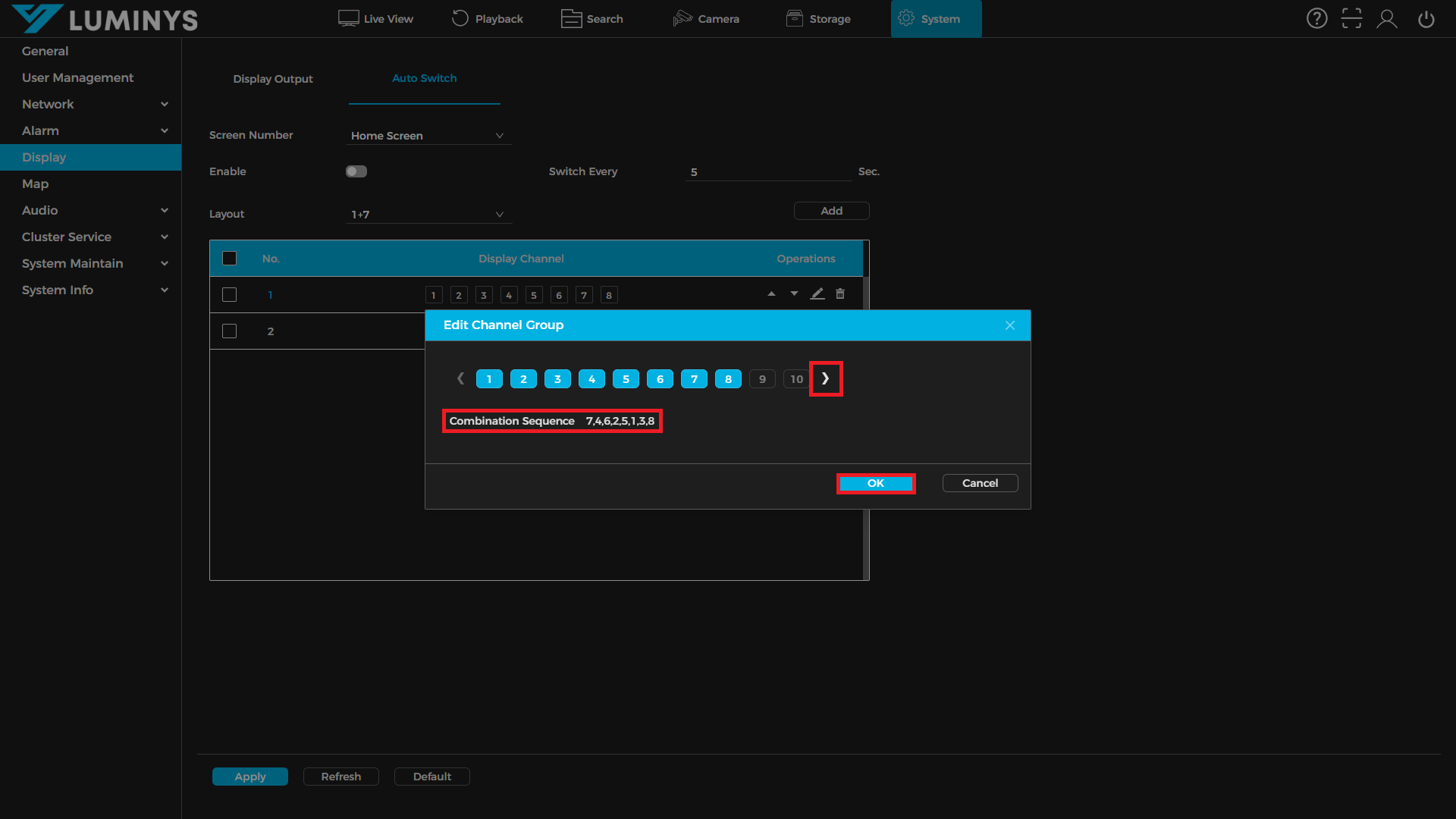This screenshot has height=819, width=1456.
Task: Click the Apply button
Action: (249, 777)
